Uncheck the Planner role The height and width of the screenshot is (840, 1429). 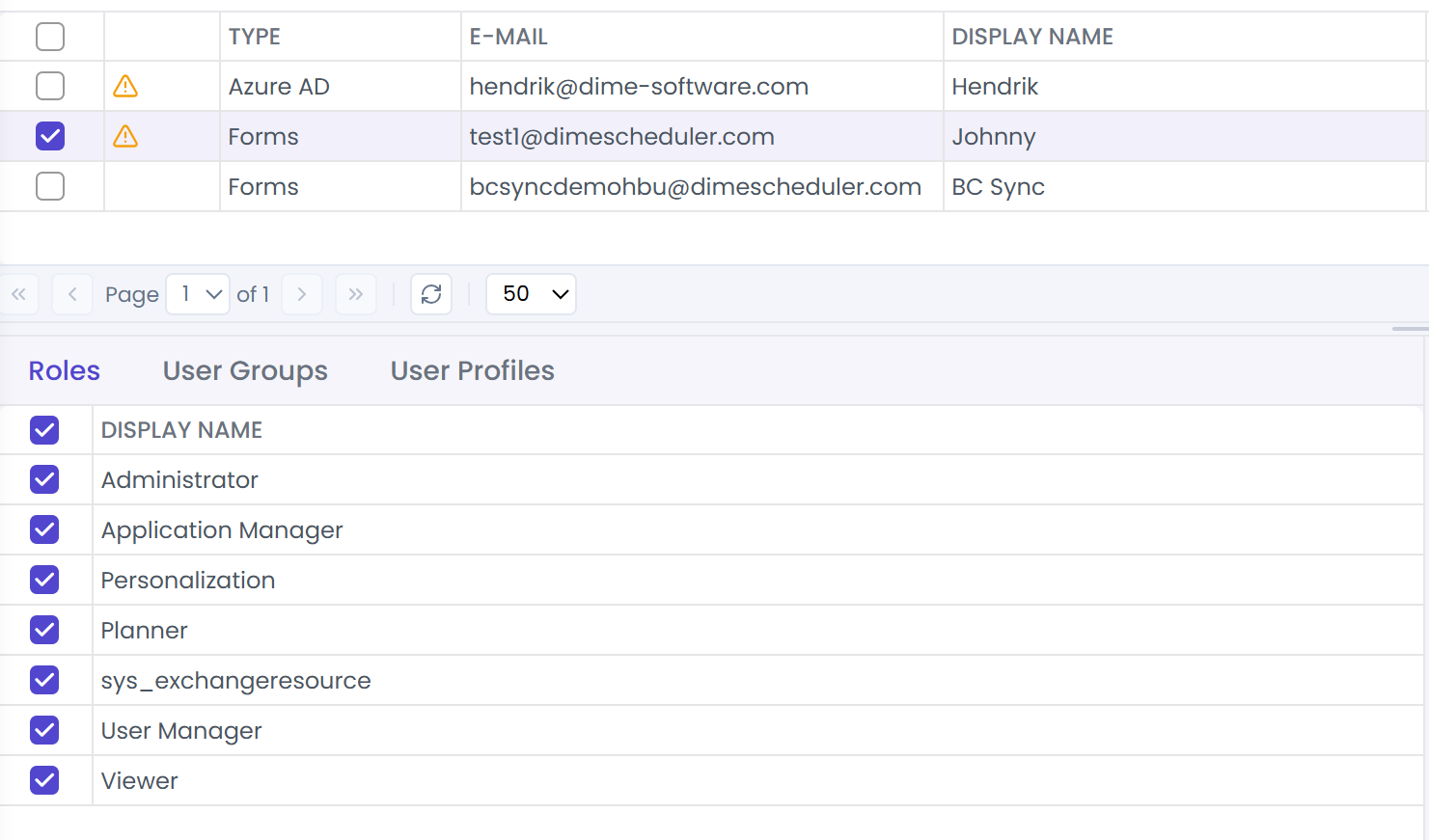click(44, 631)
